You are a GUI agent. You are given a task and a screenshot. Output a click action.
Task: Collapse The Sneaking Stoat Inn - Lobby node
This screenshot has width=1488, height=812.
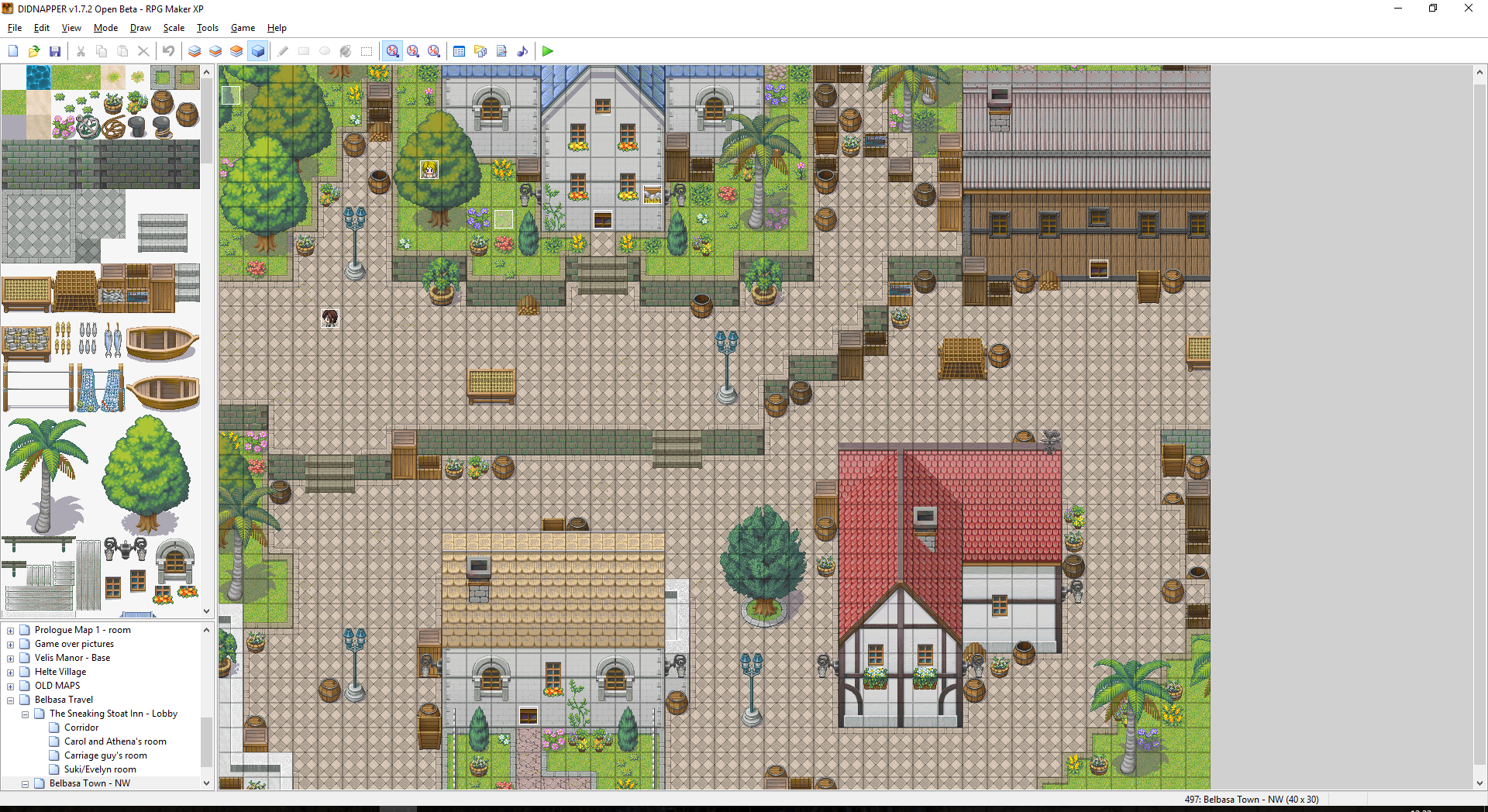(x=26, y=714)
